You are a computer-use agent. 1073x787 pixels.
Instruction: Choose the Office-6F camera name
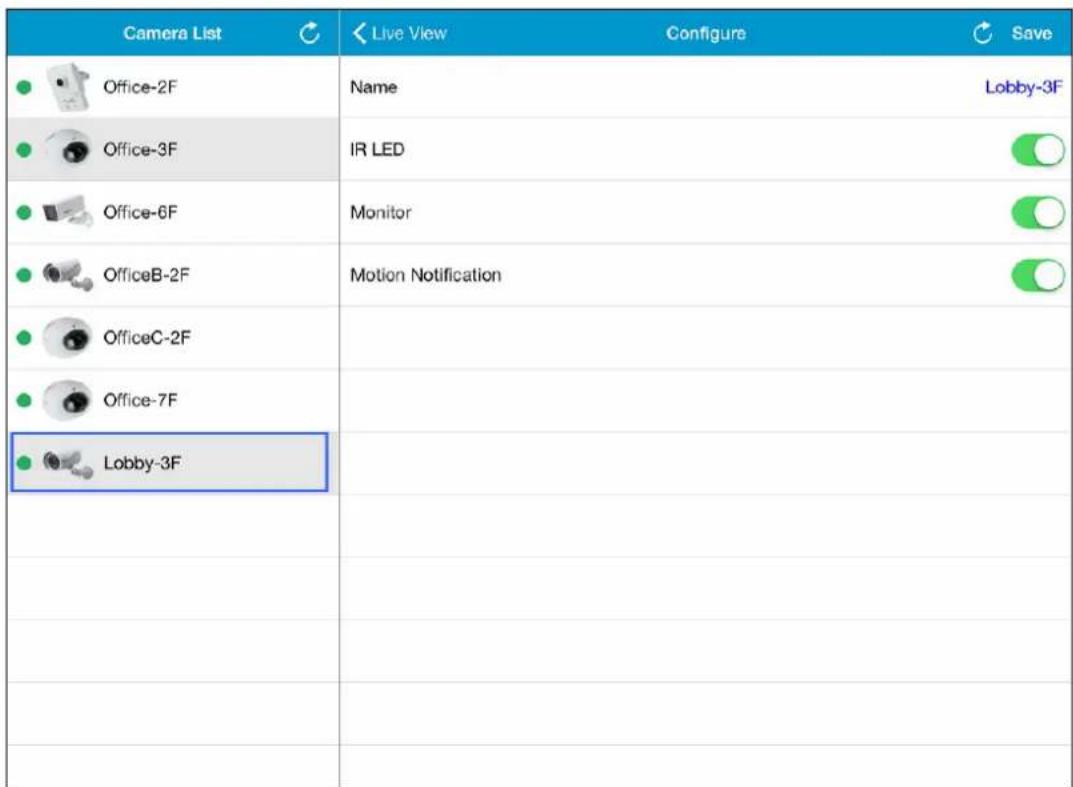pyautogui.click(x=140, y=212)
